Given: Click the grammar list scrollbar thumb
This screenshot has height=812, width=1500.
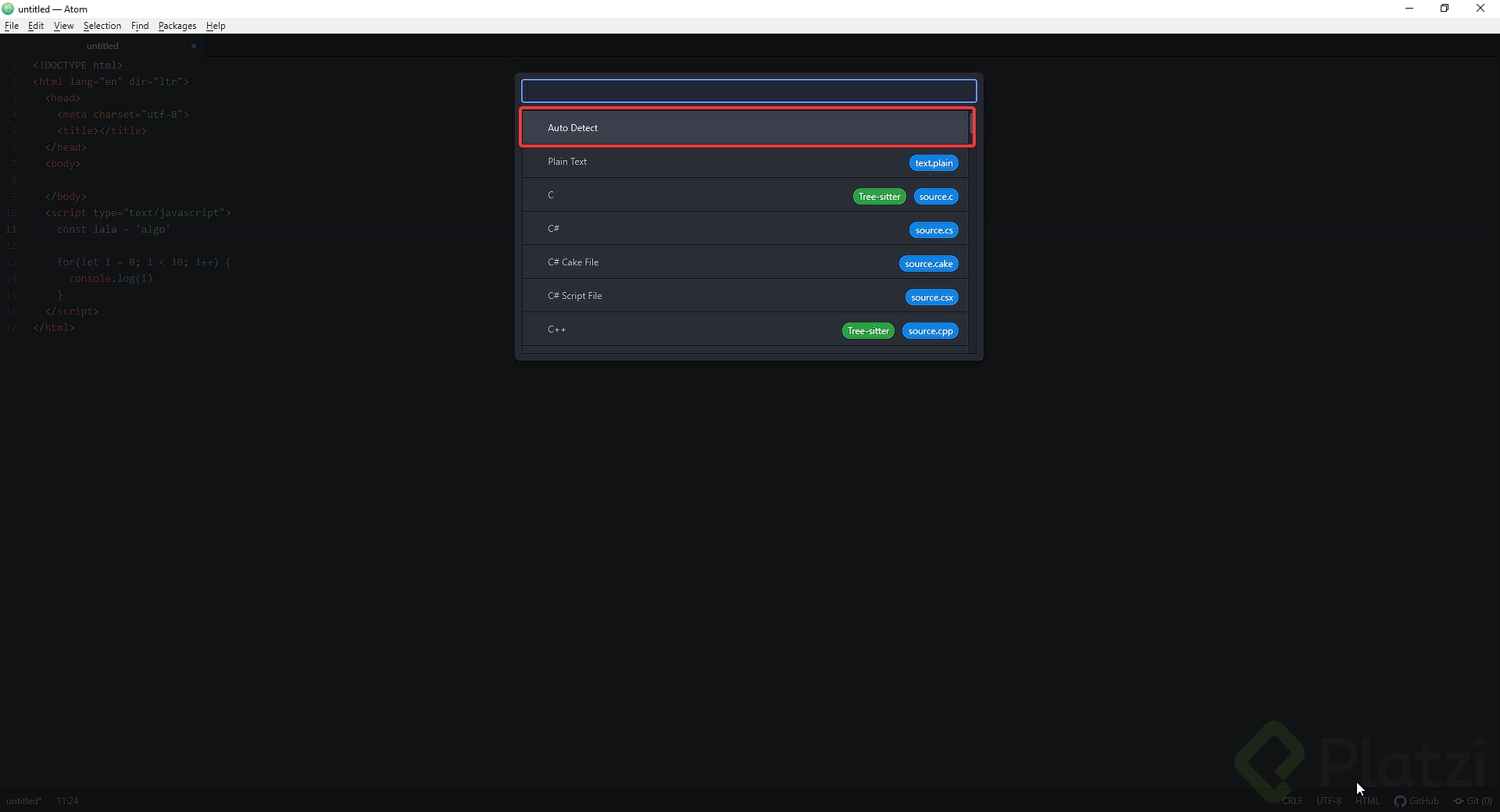Looking at the screenshot, I should 972,123.
